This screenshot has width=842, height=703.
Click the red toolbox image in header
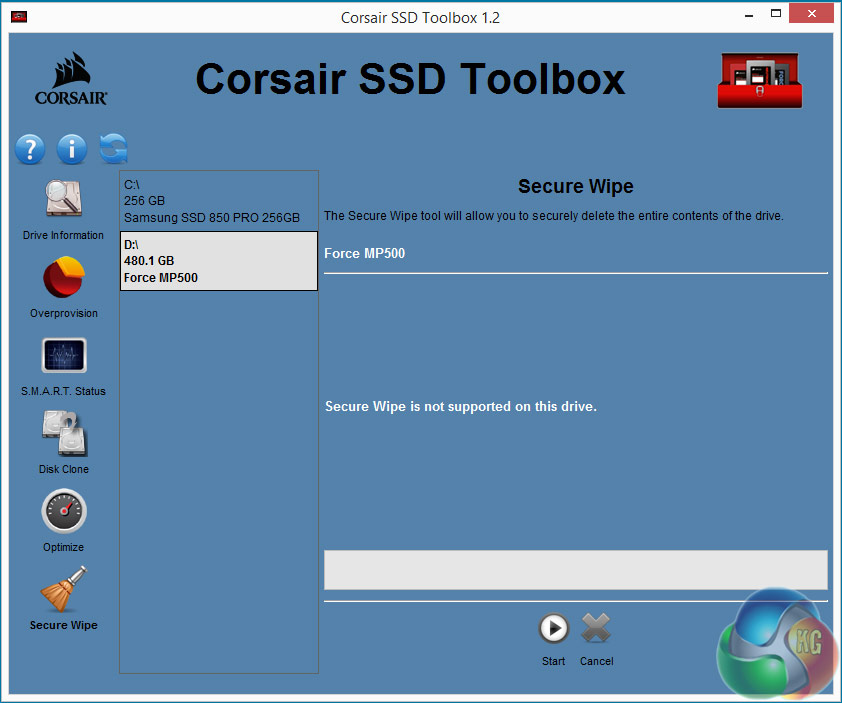coord(760,82)
